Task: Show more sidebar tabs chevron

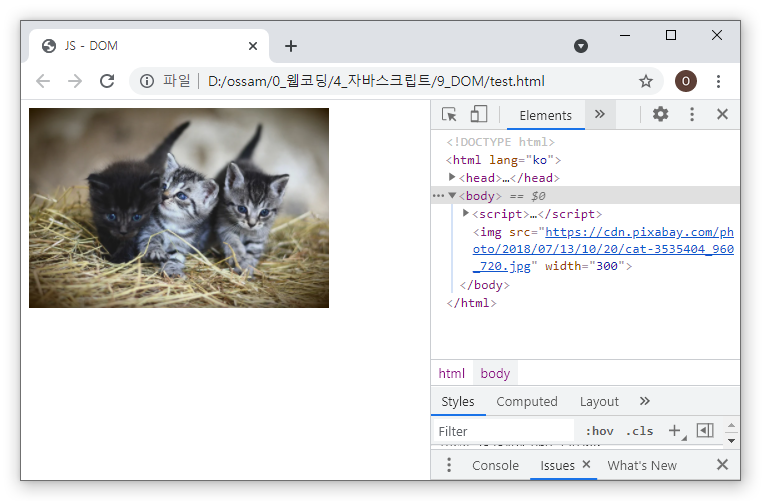Action: [644, 401]
